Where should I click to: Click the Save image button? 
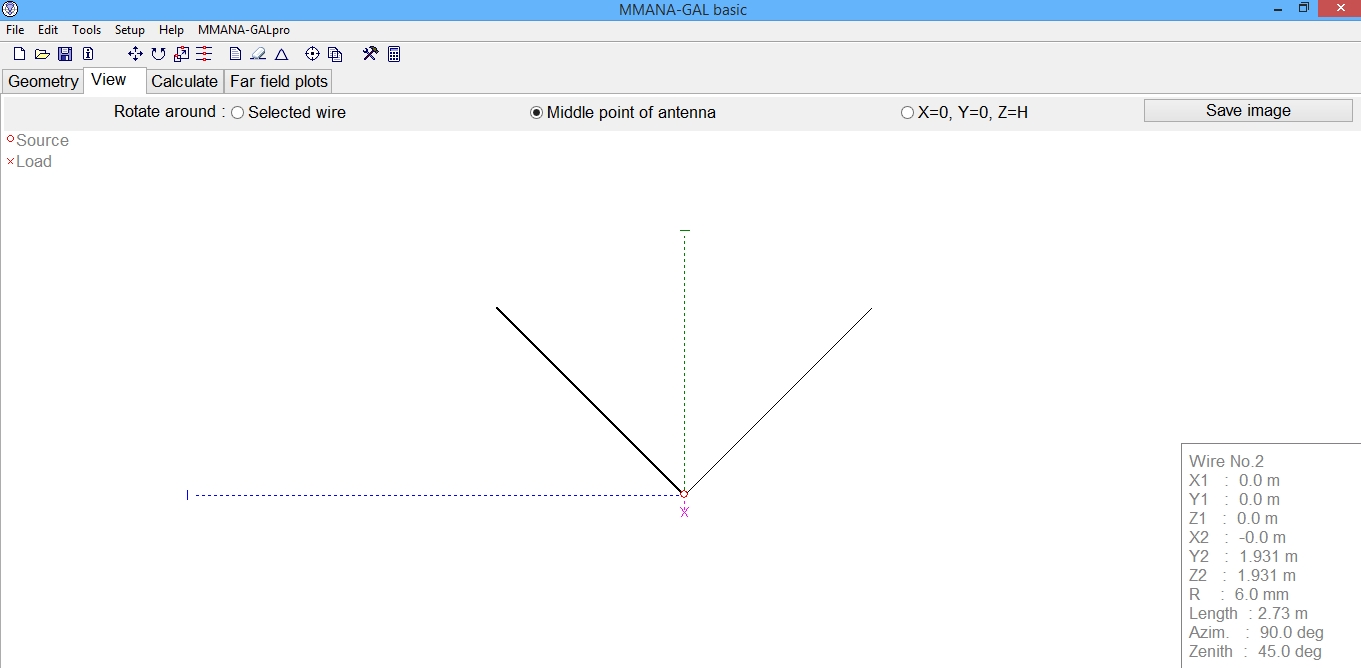(1248, 111)
